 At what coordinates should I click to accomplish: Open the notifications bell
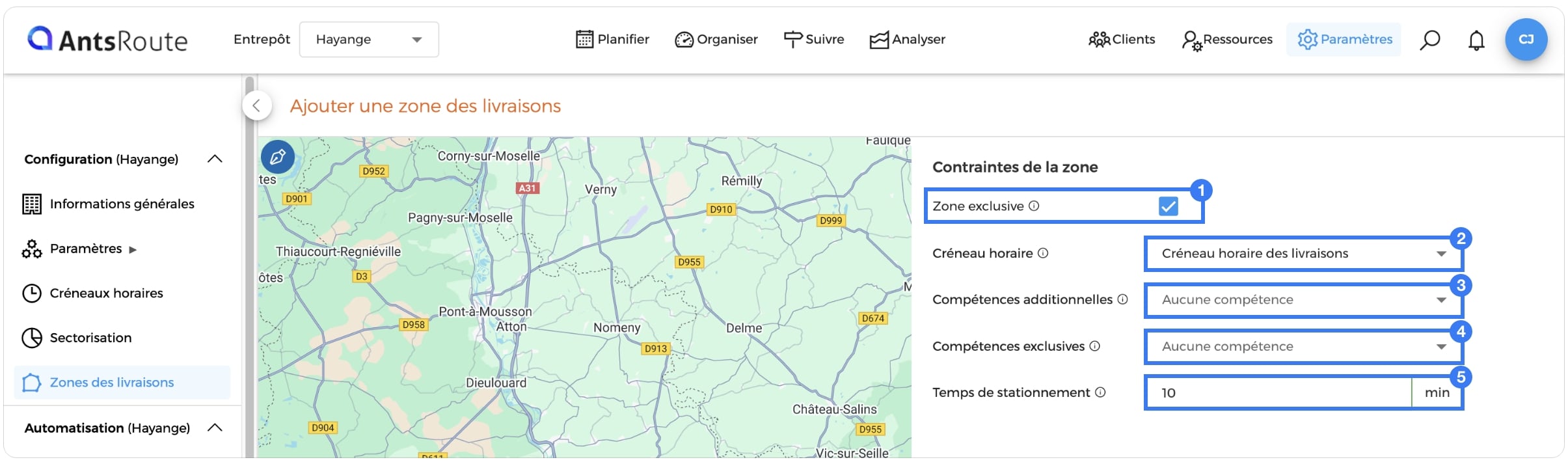1476,40
